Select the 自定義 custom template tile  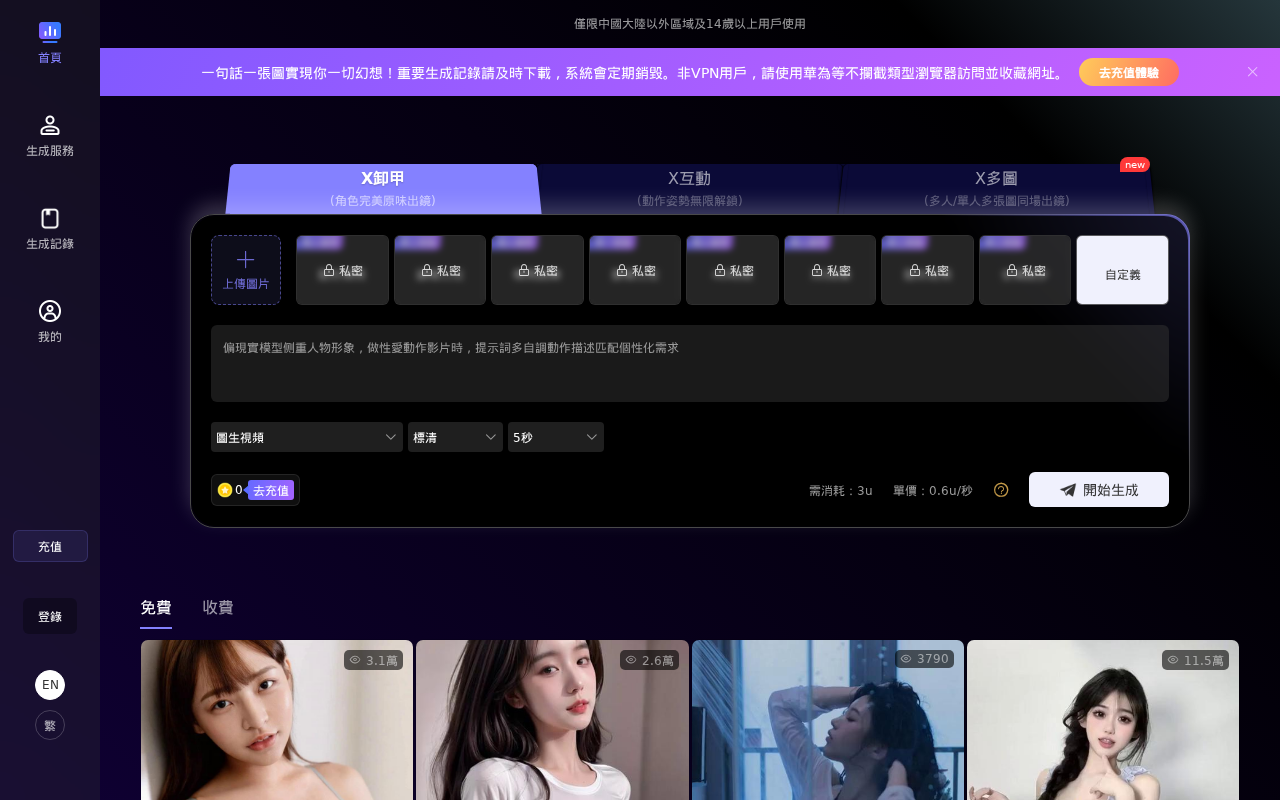tap(1122, 270)
